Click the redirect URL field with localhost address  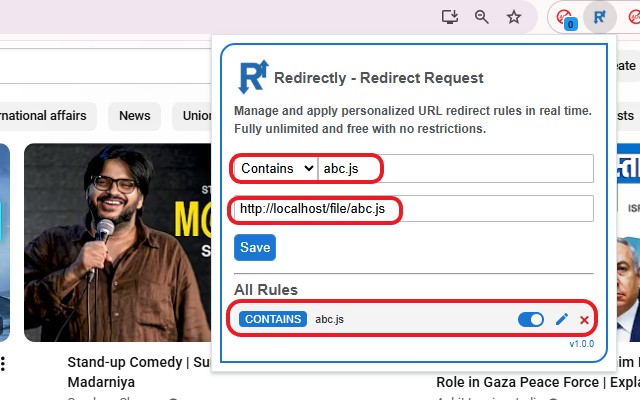tap(414, 209)
